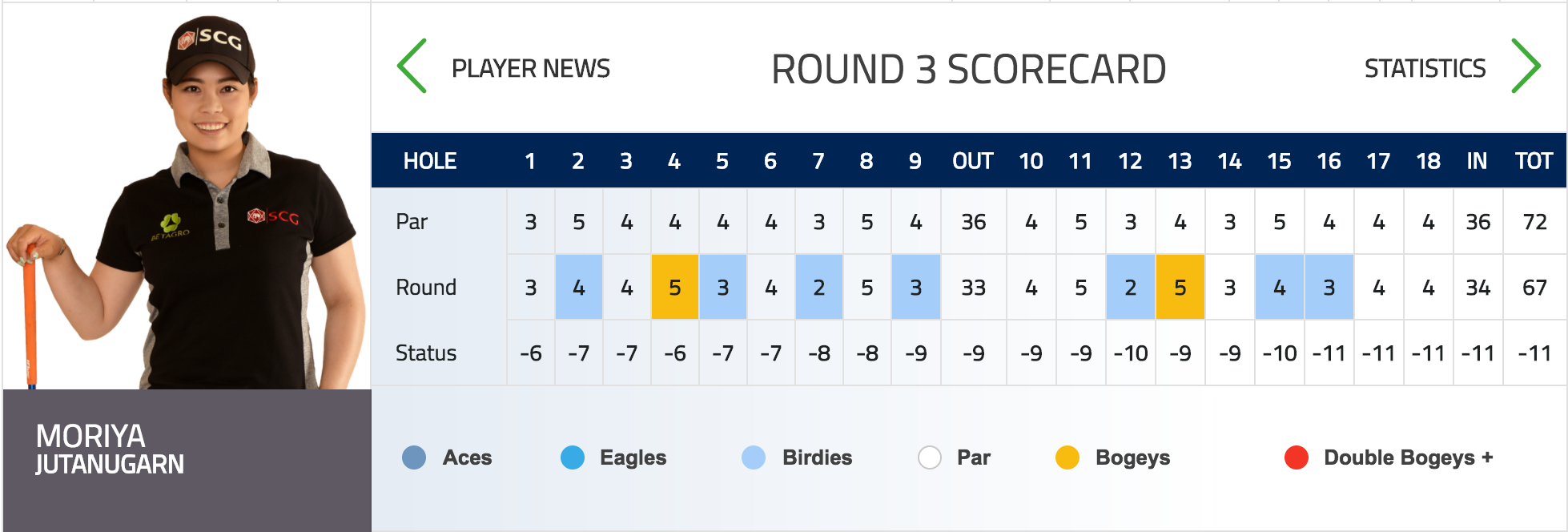
Task: Click the Moriya Jutanugarn name banner
Action: (x=187, y=460)
